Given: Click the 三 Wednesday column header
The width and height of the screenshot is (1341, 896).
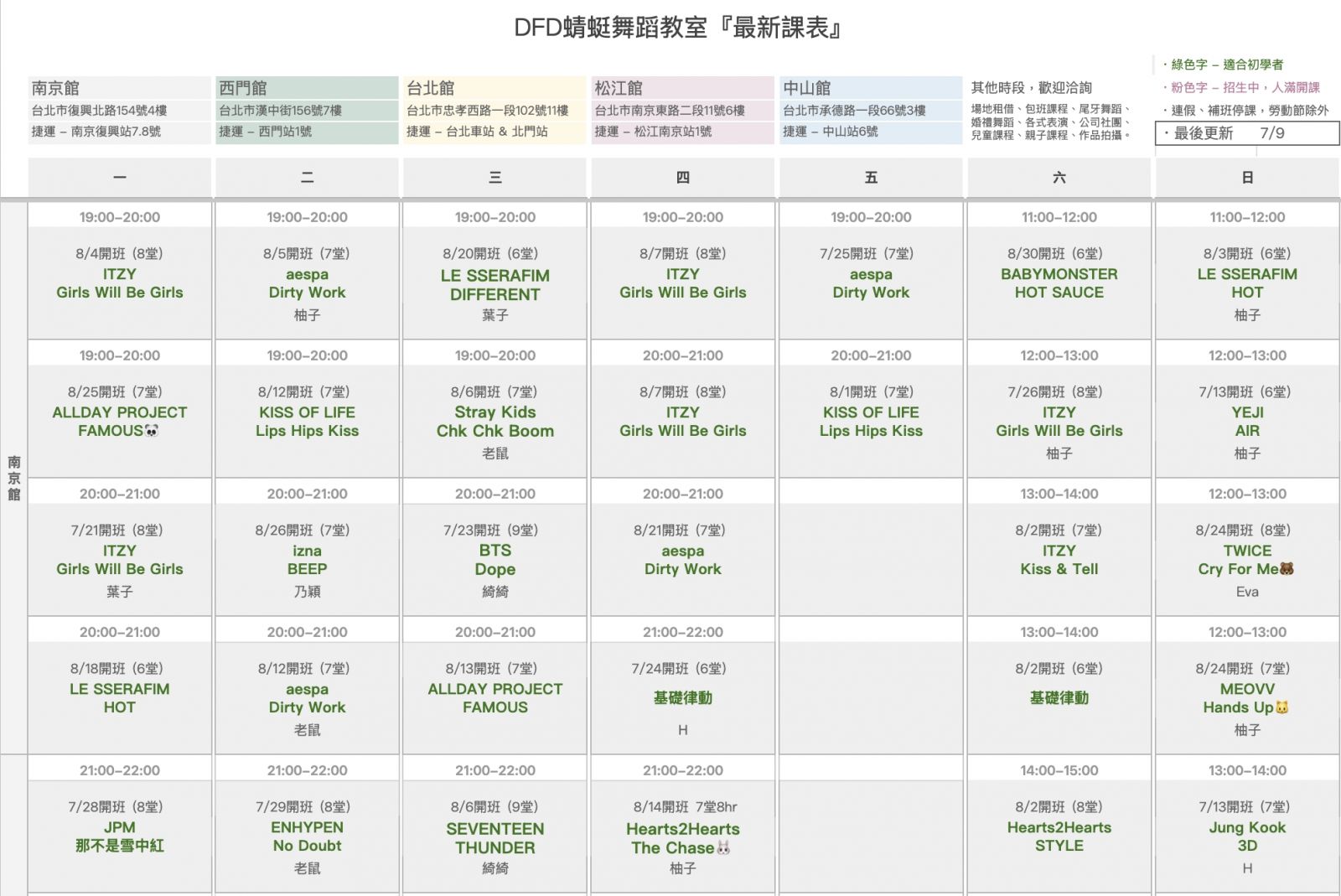Looking at the screenshot, I should coord(495,178).
